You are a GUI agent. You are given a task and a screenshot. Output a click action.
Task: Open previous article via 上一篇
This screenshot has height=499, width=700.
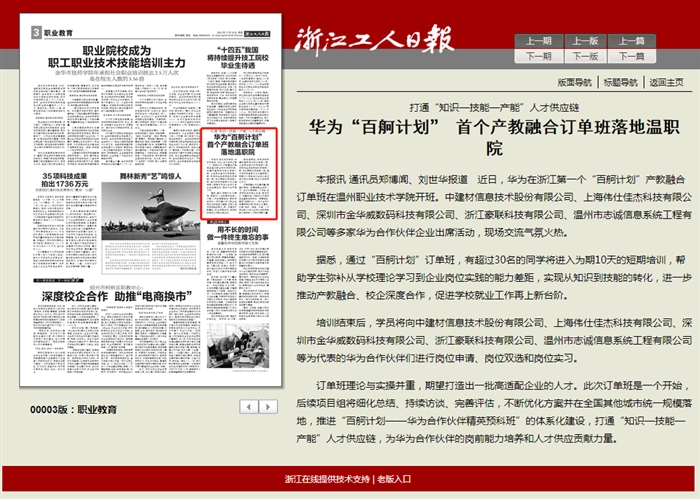(632, 41)
